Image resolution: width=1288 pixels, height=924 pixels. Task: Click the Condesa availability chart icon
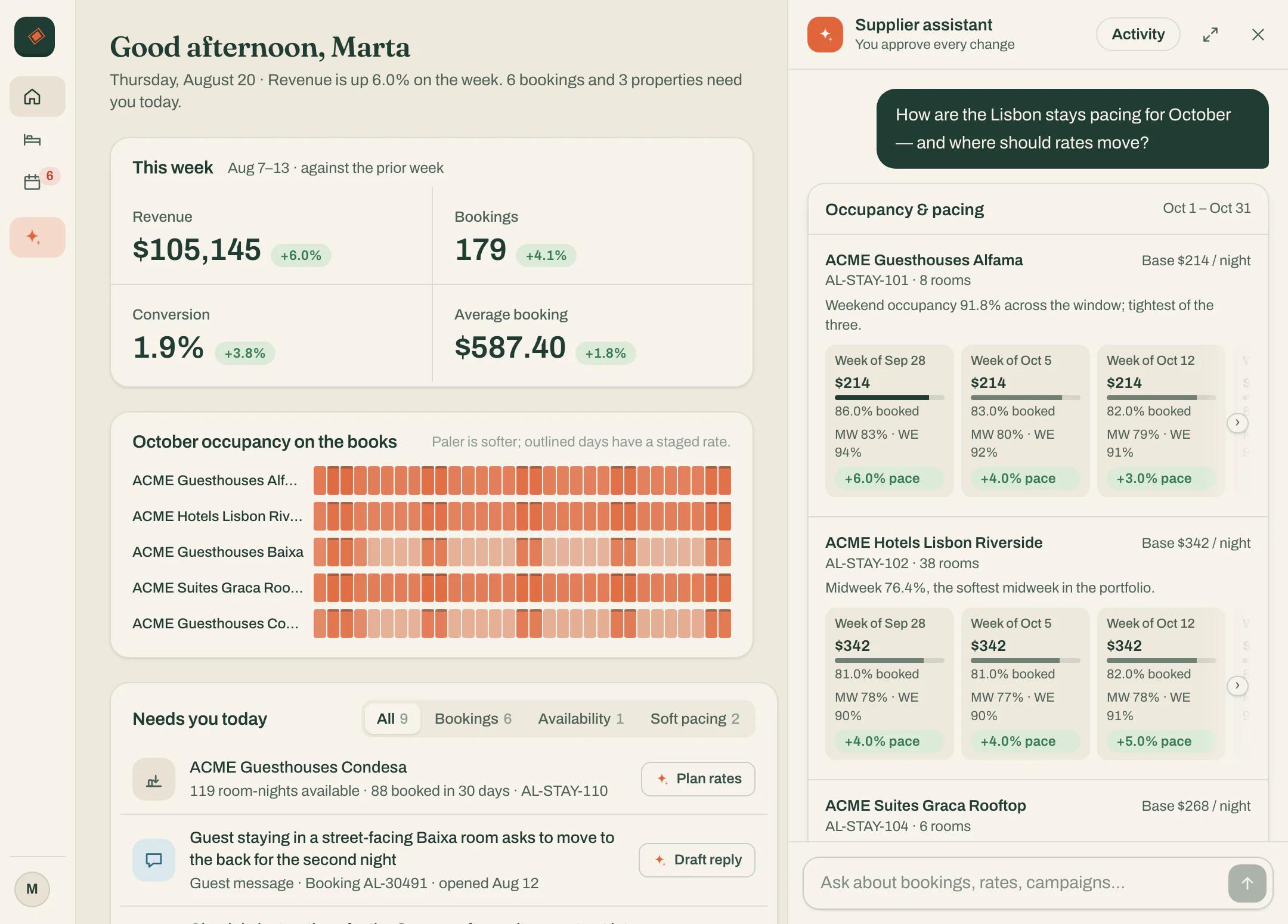tap(154, 779)
